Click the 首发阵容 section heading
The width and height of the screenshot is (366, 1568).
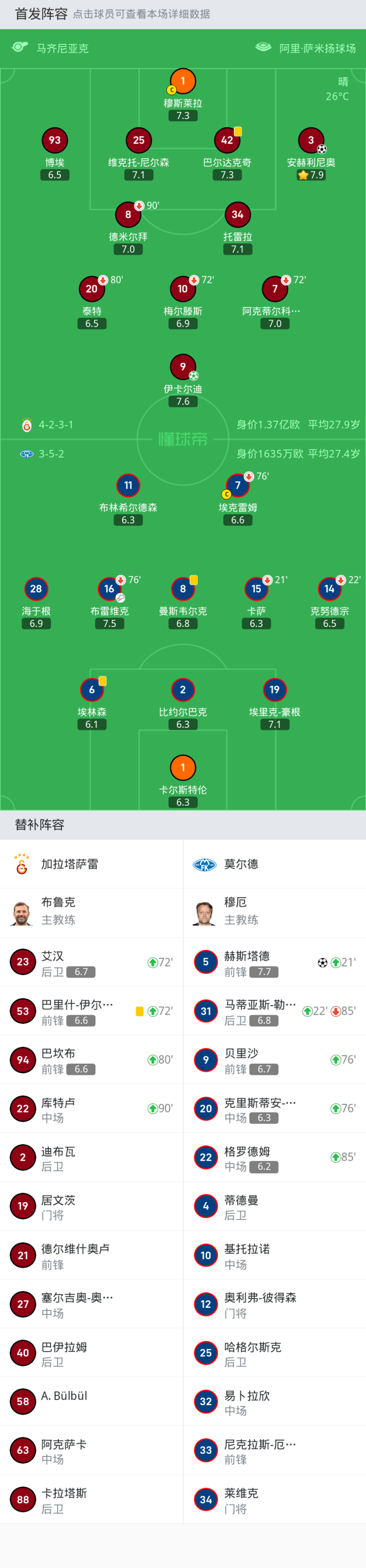click(41, 14)
